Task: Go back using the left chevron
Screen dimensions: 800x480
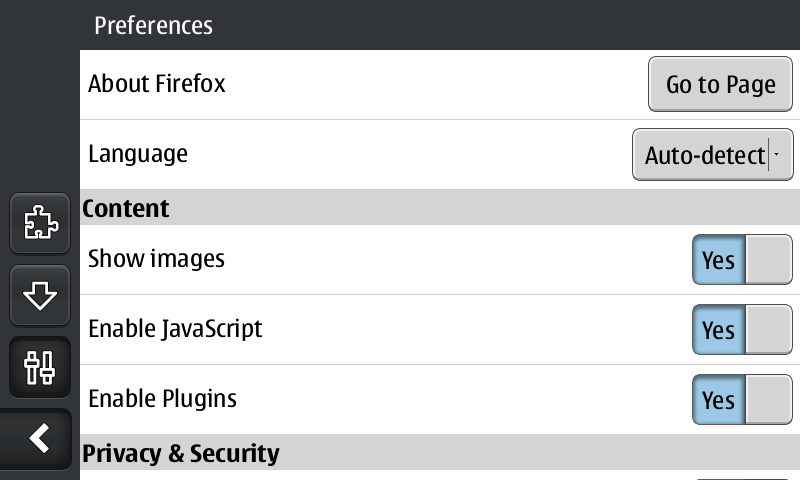Action: (x=40, y=438)
